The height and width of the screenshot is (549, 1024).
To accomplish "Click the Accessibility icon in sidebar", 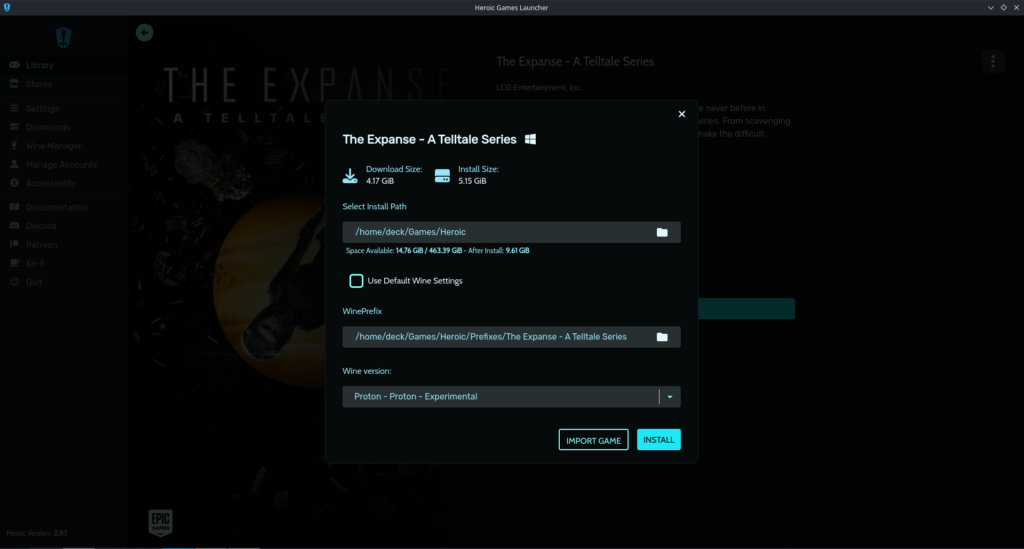I will coord(14,183).
